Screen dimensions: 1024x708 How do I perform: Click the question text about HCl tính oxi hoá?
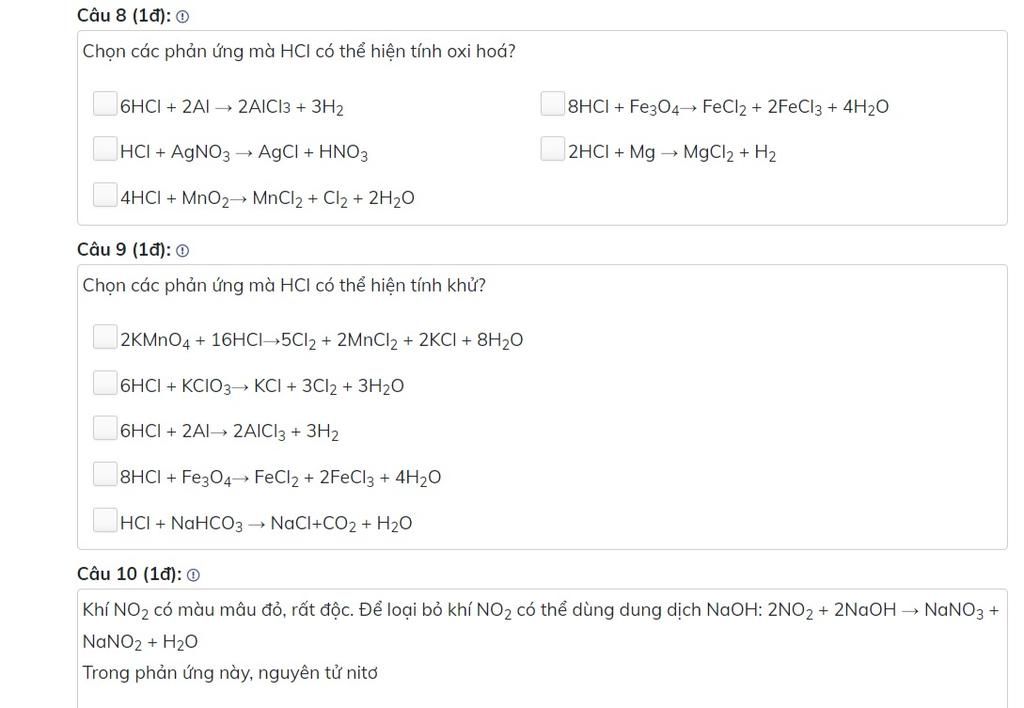click(x=299, y=51)
